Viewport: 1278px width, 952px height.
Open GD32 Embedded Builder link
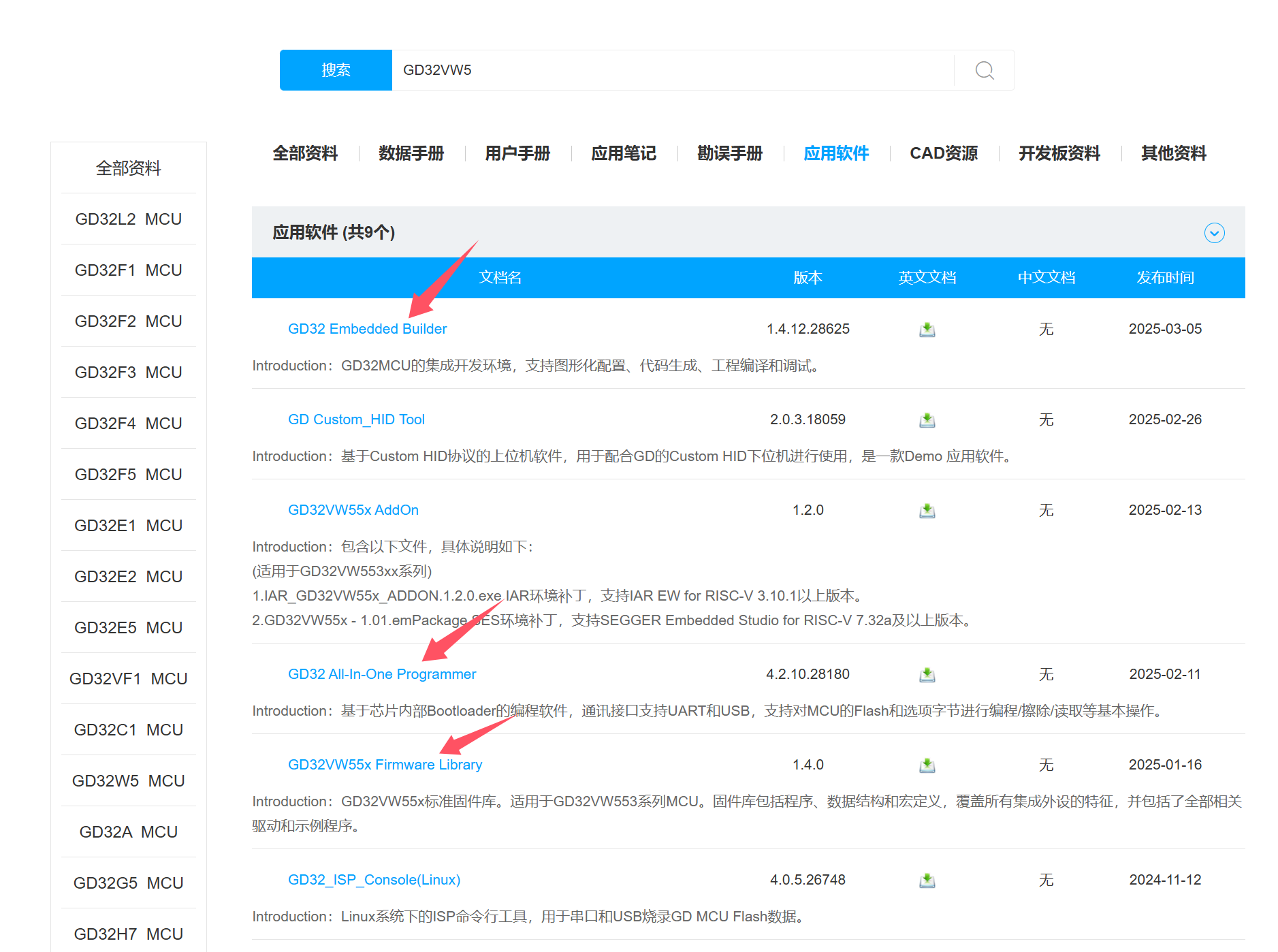pos(367,329)
